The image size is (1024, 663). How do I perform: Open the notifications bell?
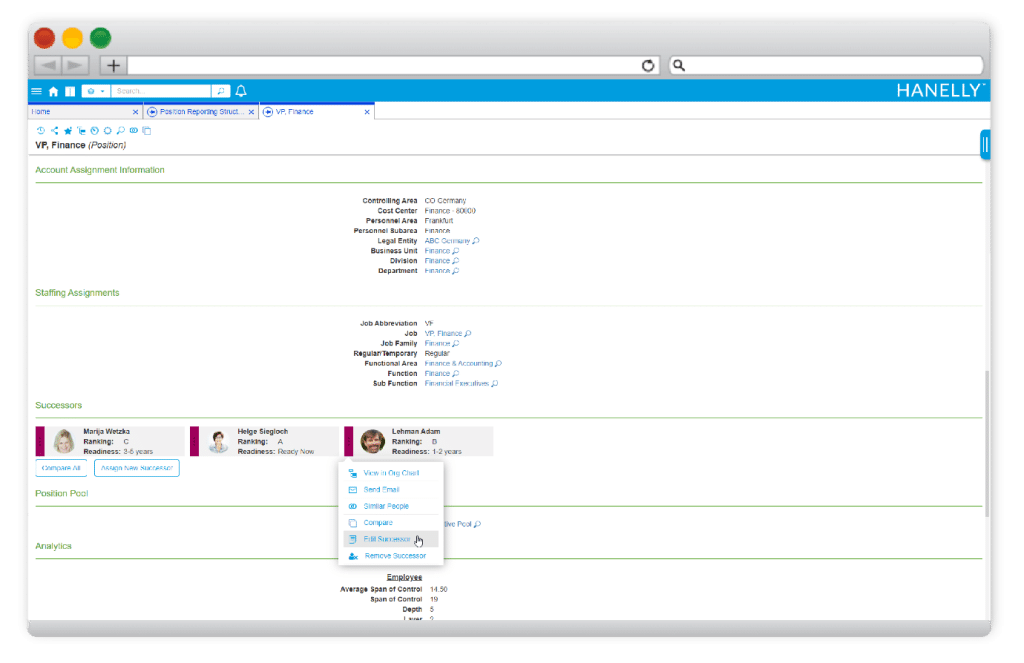pyautogui.click(x=241, y=91)
